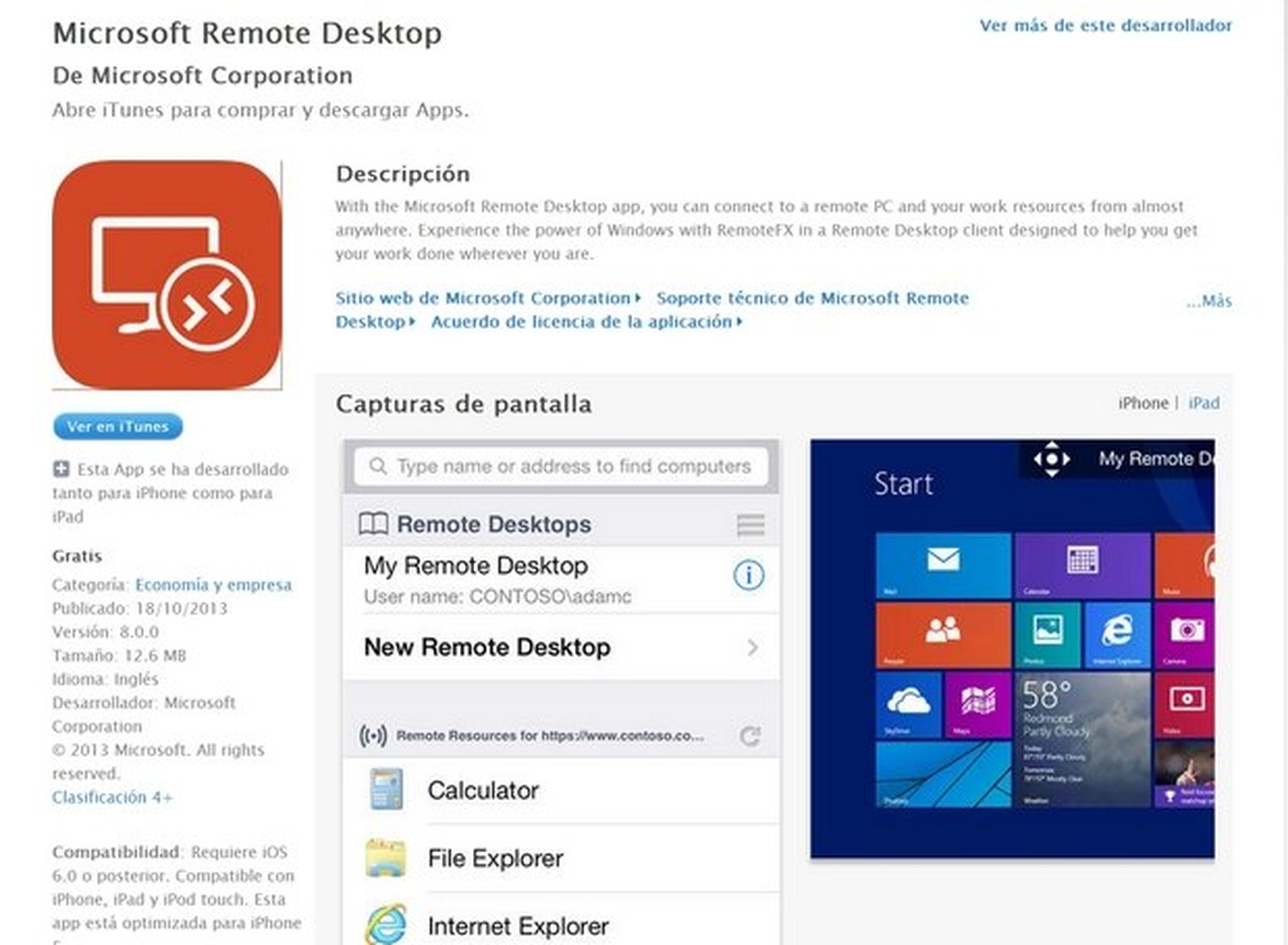Select My Remote Desktop entry
1288x945 pixels.
click(561, 579)
